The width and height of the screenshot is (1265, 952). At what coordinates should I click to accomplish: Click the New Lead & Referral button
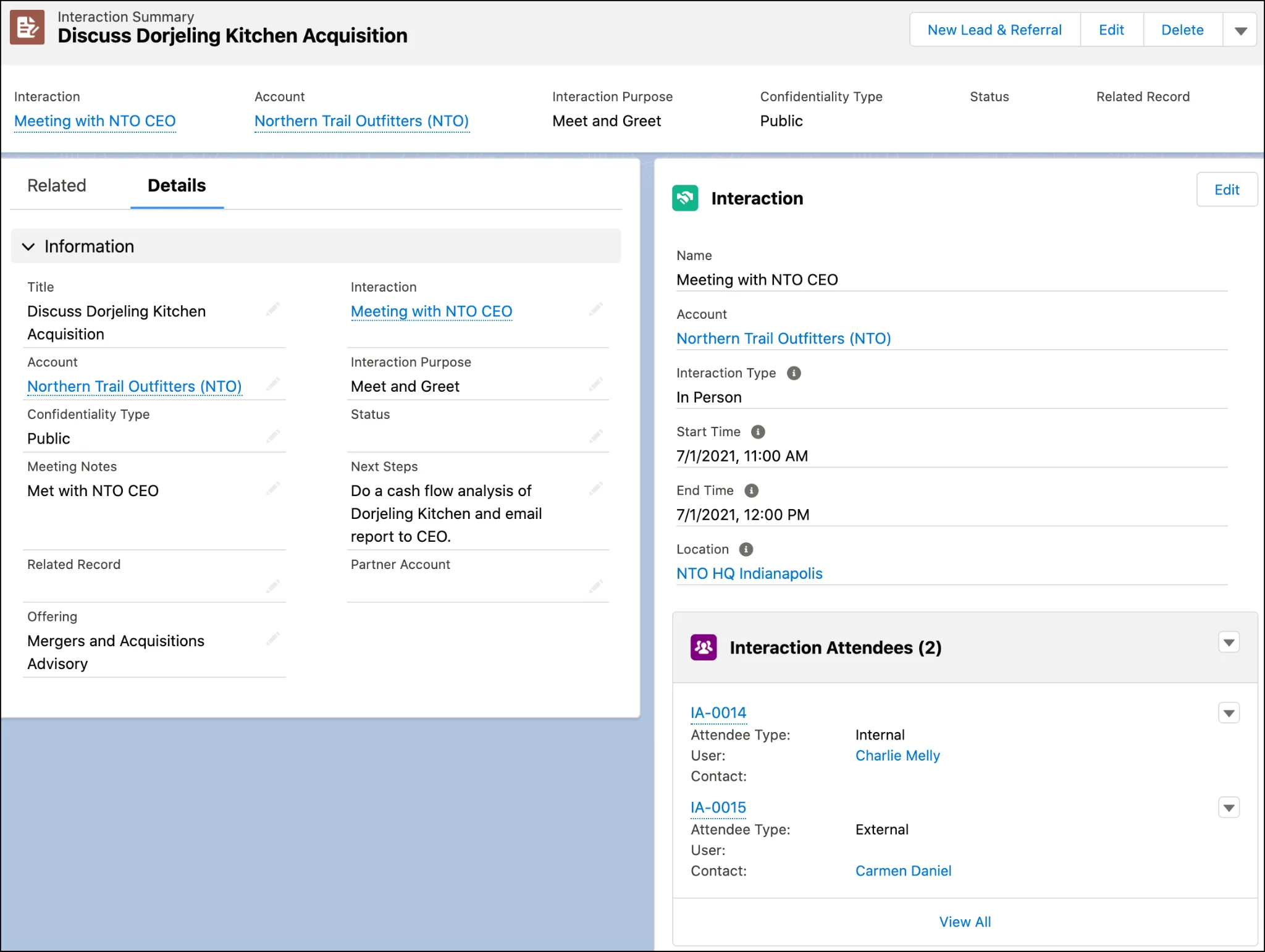pos(995,30)
